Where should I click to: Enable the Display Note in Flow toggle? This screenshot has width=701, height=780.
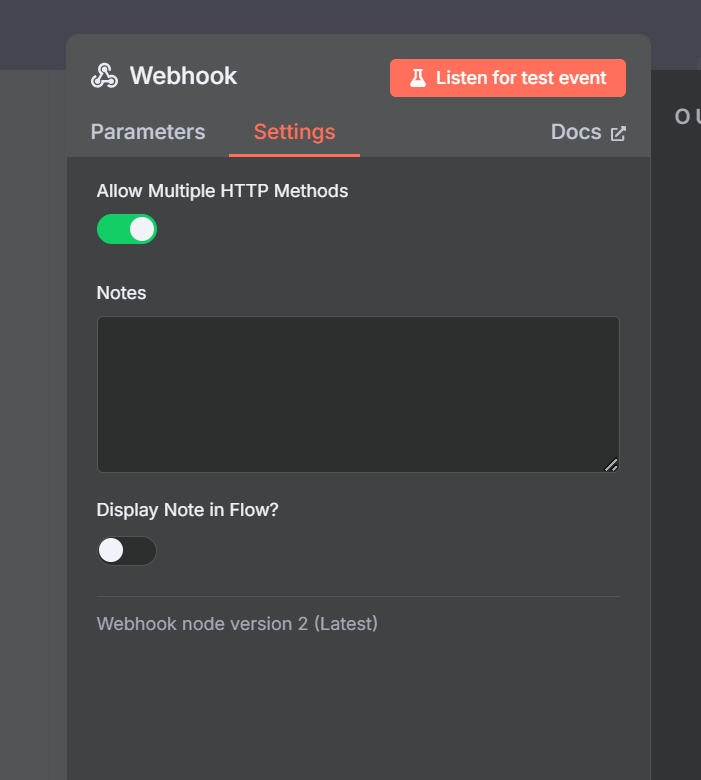127,550
